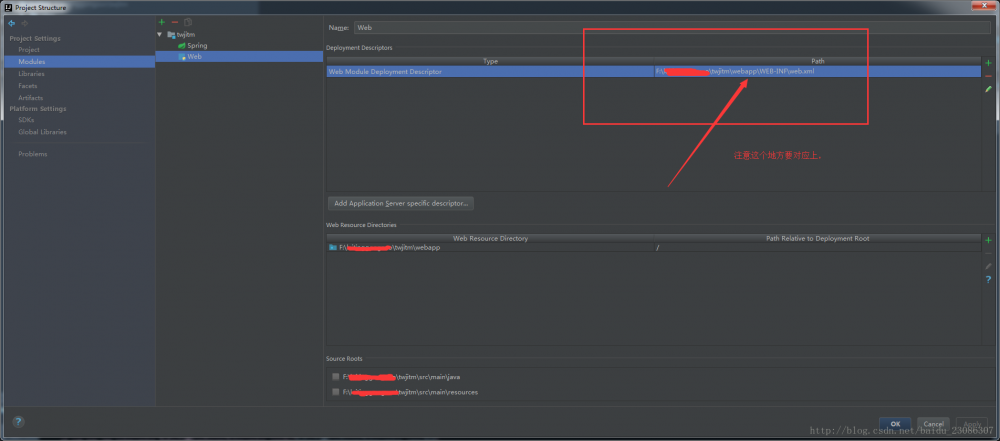Click the Web facet icon
This screenshot has height=441, width=1000.
pyautogui.click(x=182, y=57)
